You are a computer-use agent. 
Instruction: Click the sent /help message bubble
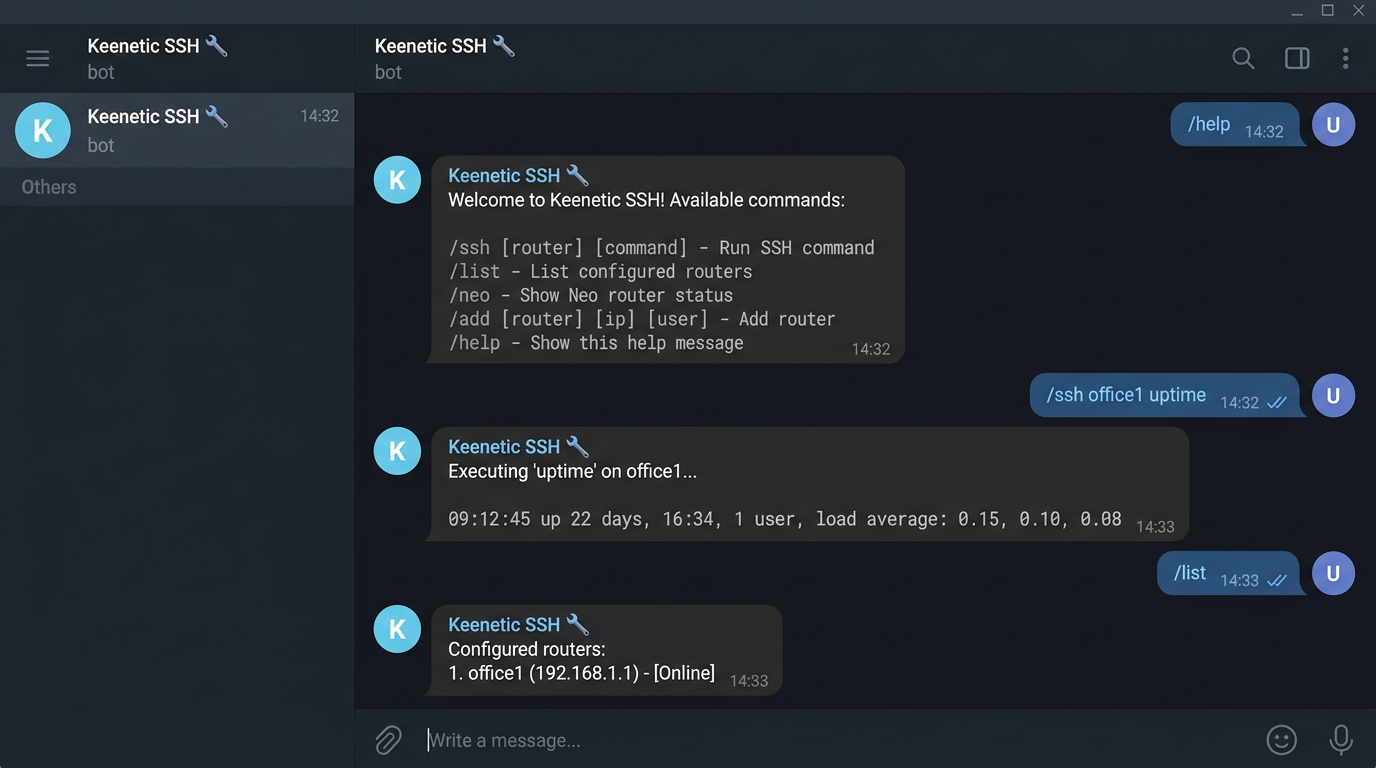pyautogui.click(x=1235, y=125)
